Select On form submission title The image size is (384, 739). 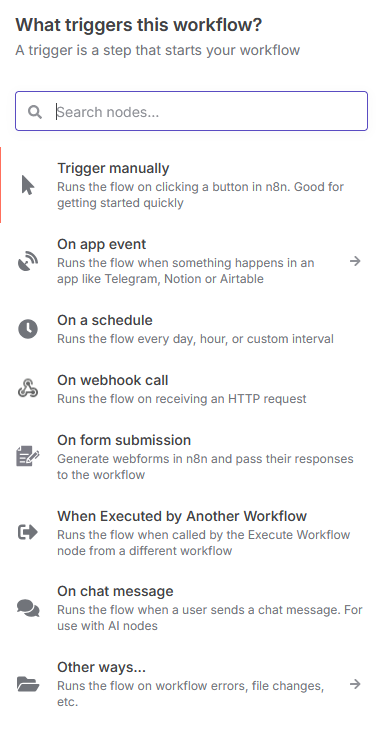tap(124, 440)
